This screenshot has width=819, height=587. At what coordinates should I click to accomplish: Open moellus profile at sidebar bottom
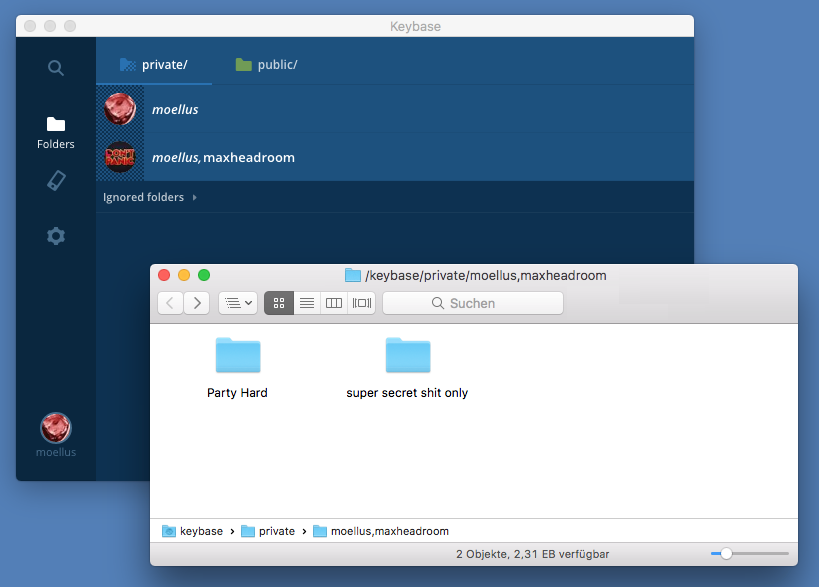(x=56, y=435)
